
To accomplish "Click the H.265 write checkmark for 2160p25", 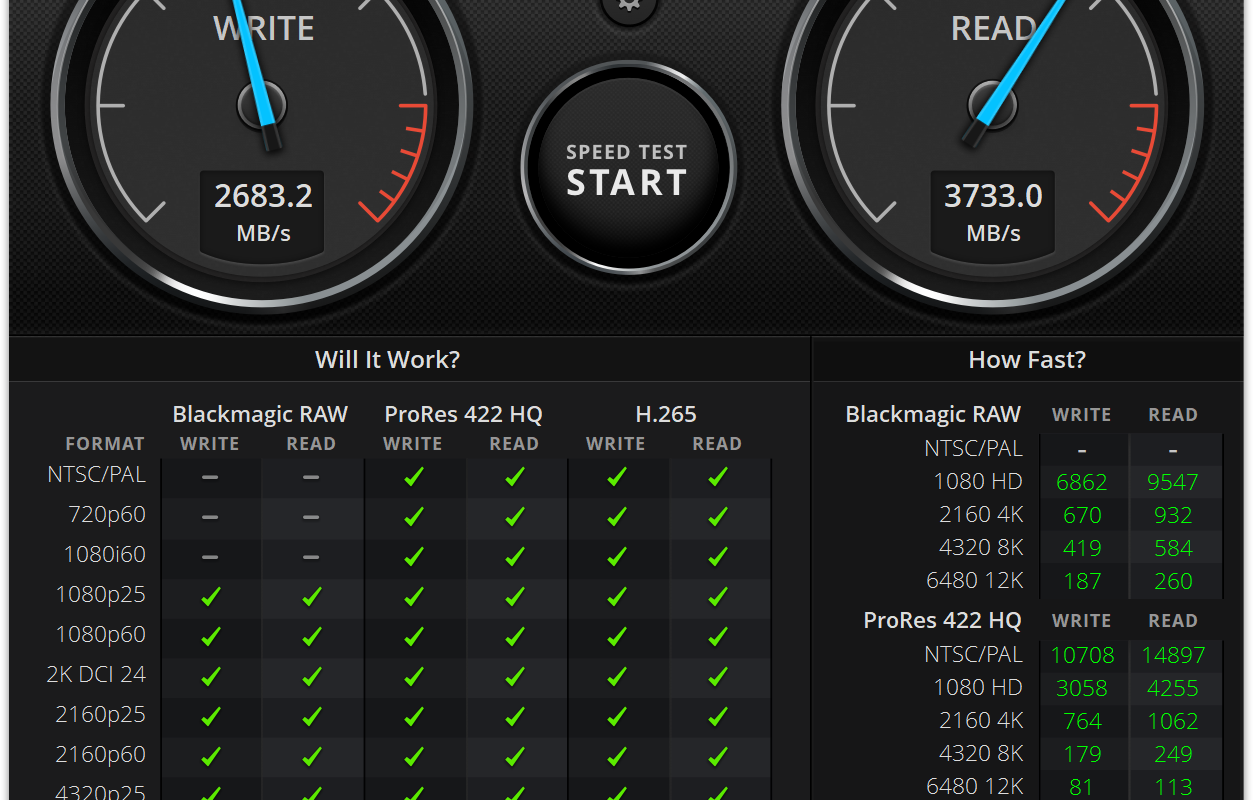I will (x=617, y=717).
